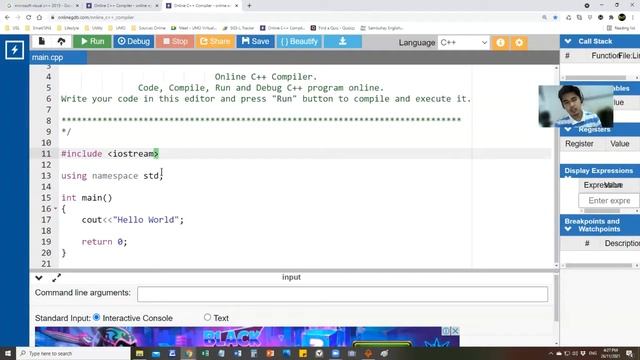Reload the page

click(x=28, y=18)
